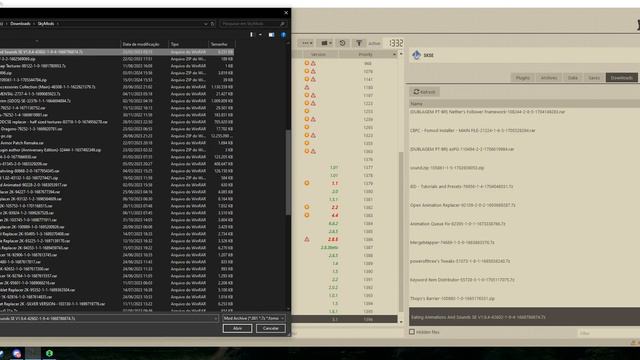Open the green circular icon on the taskbar
This screenshot has width=640, height=360.
[x=49, y=353]
